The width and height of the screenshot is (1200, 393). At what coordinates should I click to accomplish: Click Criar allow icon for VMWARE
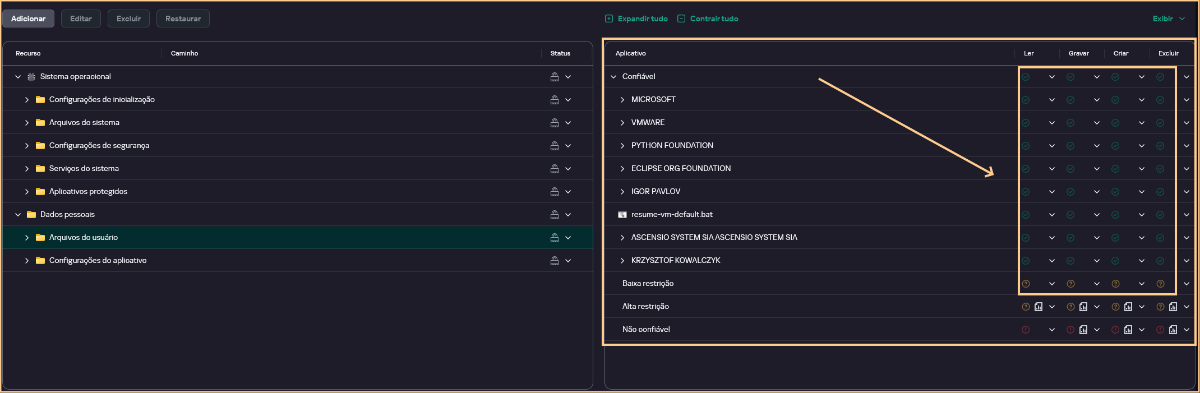coord(1115,123)
